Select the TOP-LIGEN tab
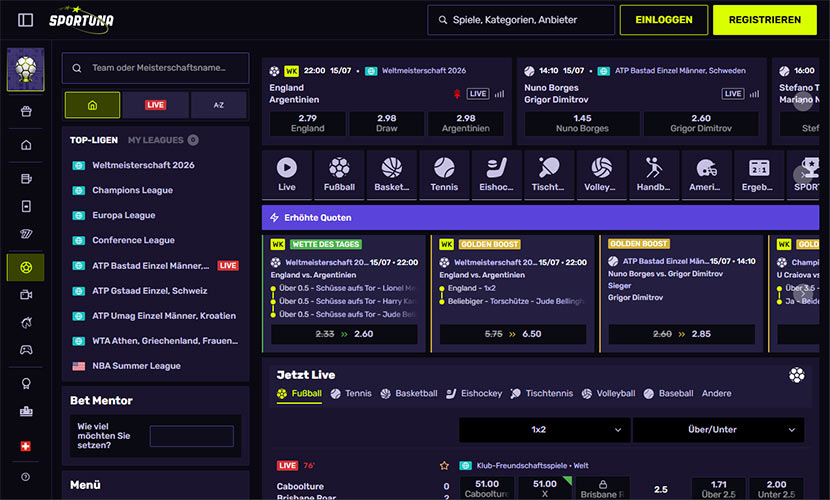 (94, 140)
